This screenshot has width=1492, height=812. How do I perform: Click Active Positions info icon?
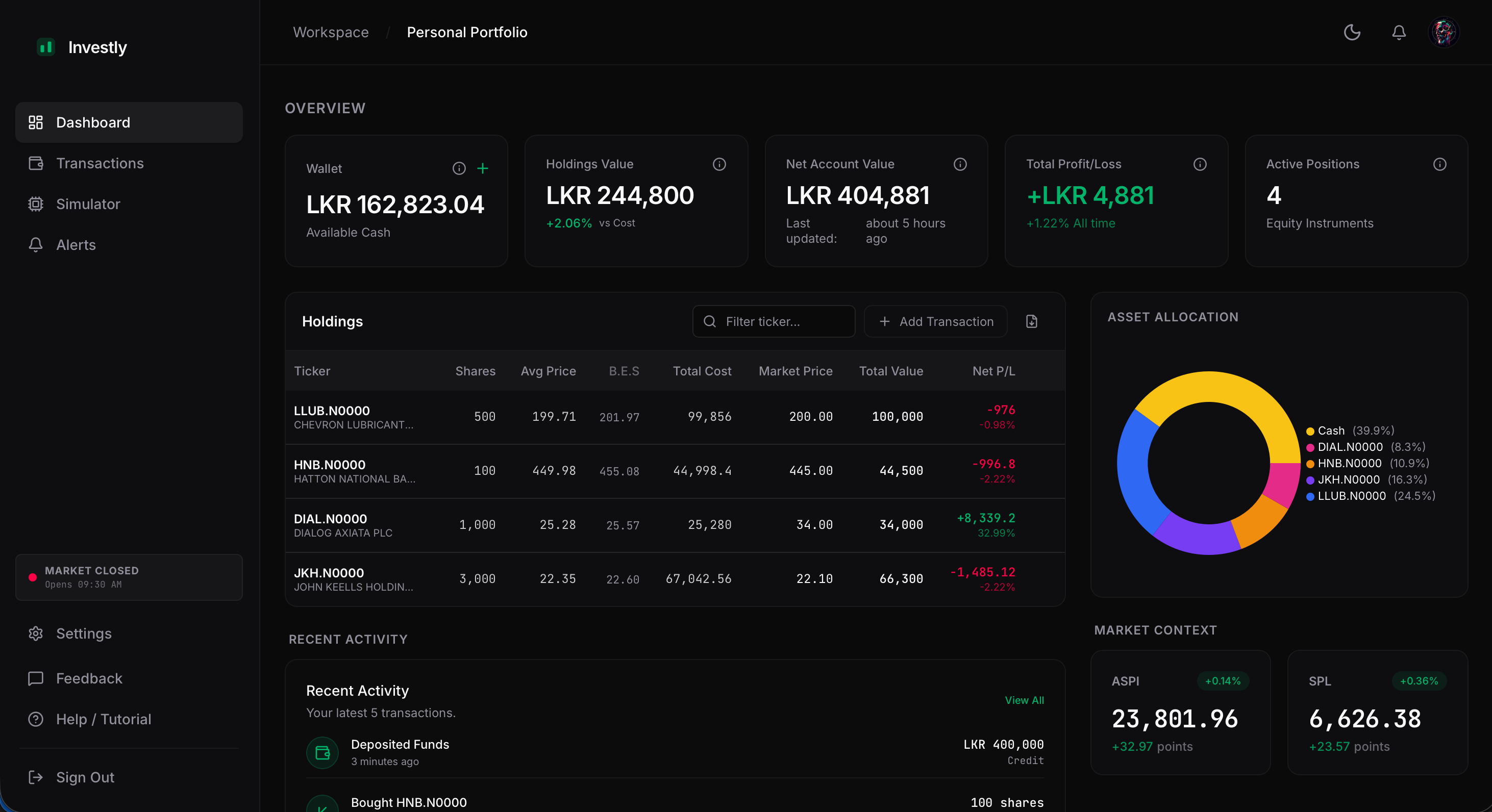coord(1440,164)
